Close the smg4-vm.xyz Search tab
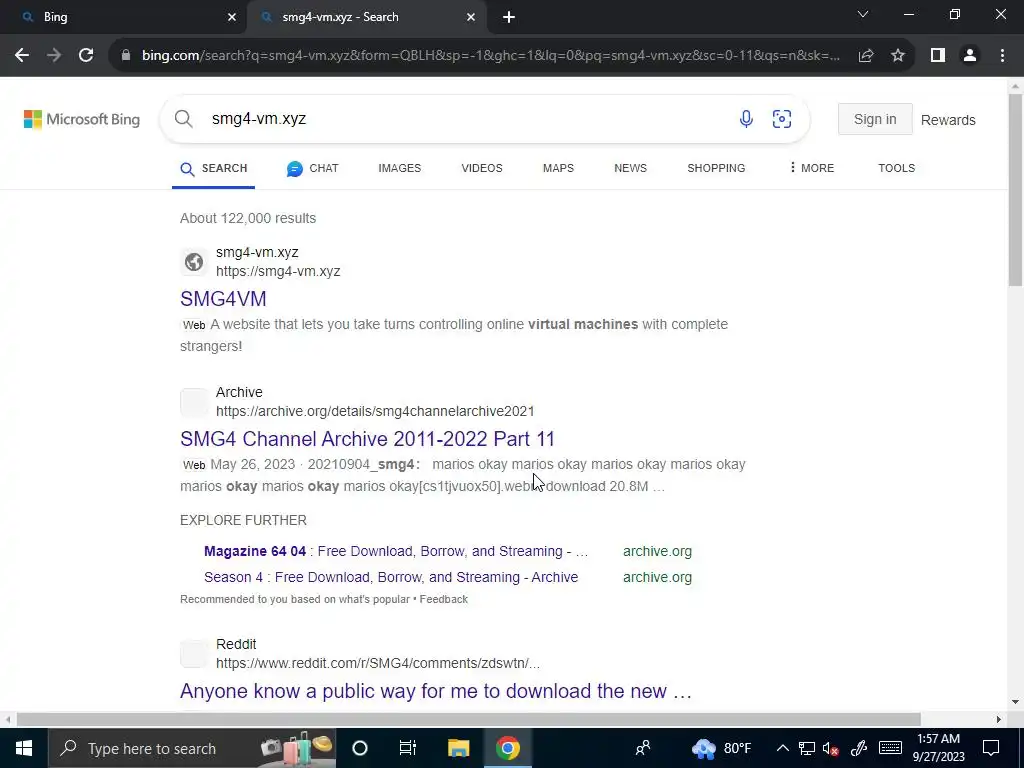Image resolution: width=1024 pixels, height=768 pixels. point(471,17)
